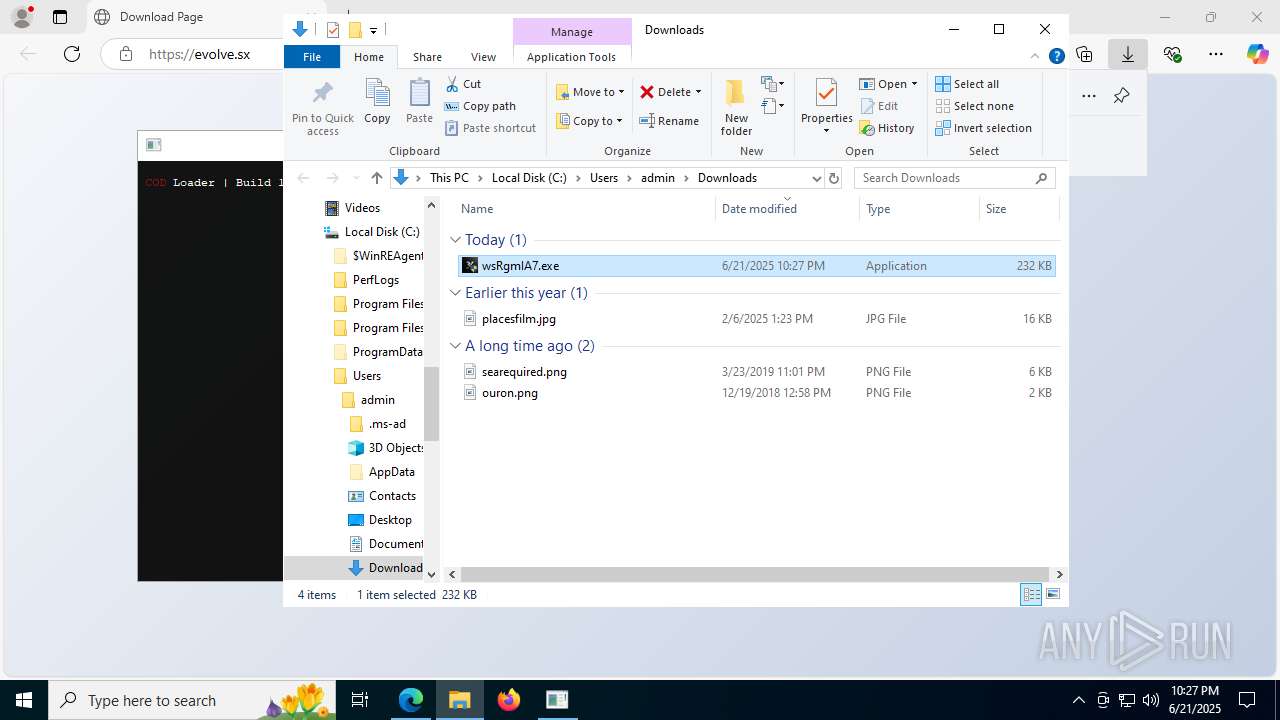Click the horizontal scrollbar in file list

[754, 574]
